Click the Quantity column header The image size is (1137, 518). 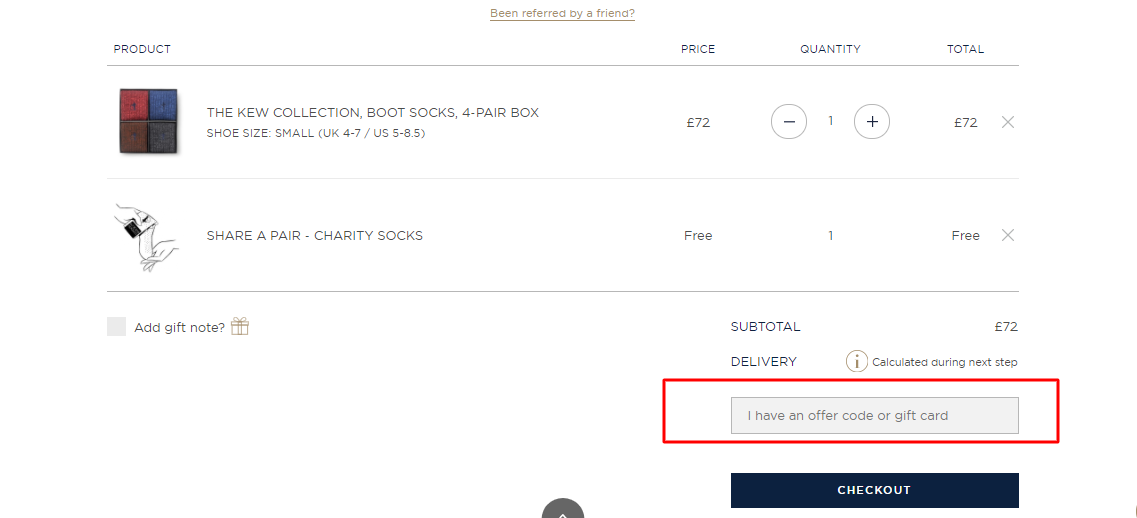[x=830, y=49]
